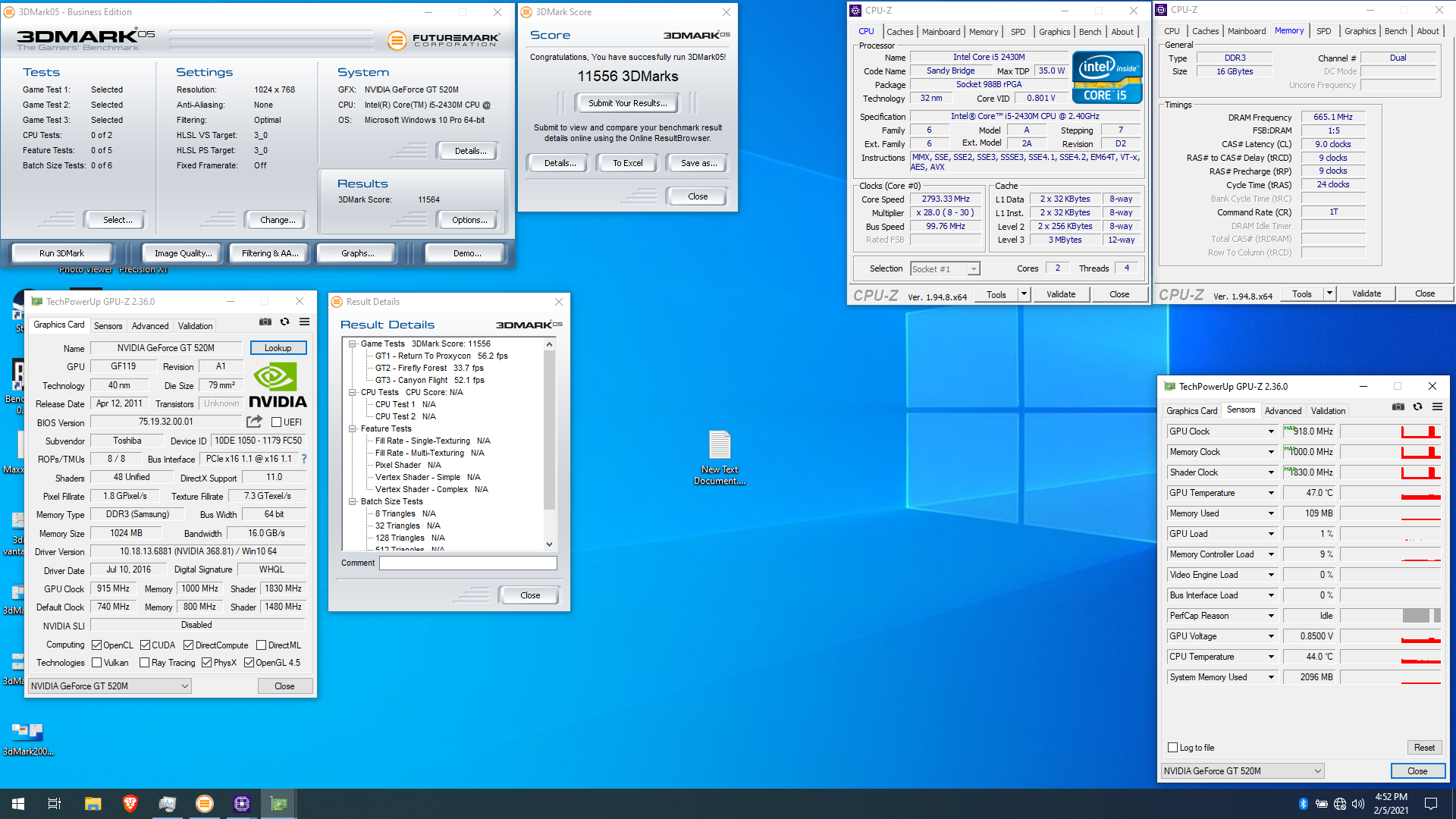The image size is (1456, 819).
Task: Toggle UEFI checkbox in GPU-Z
Action: click(276, 422)
